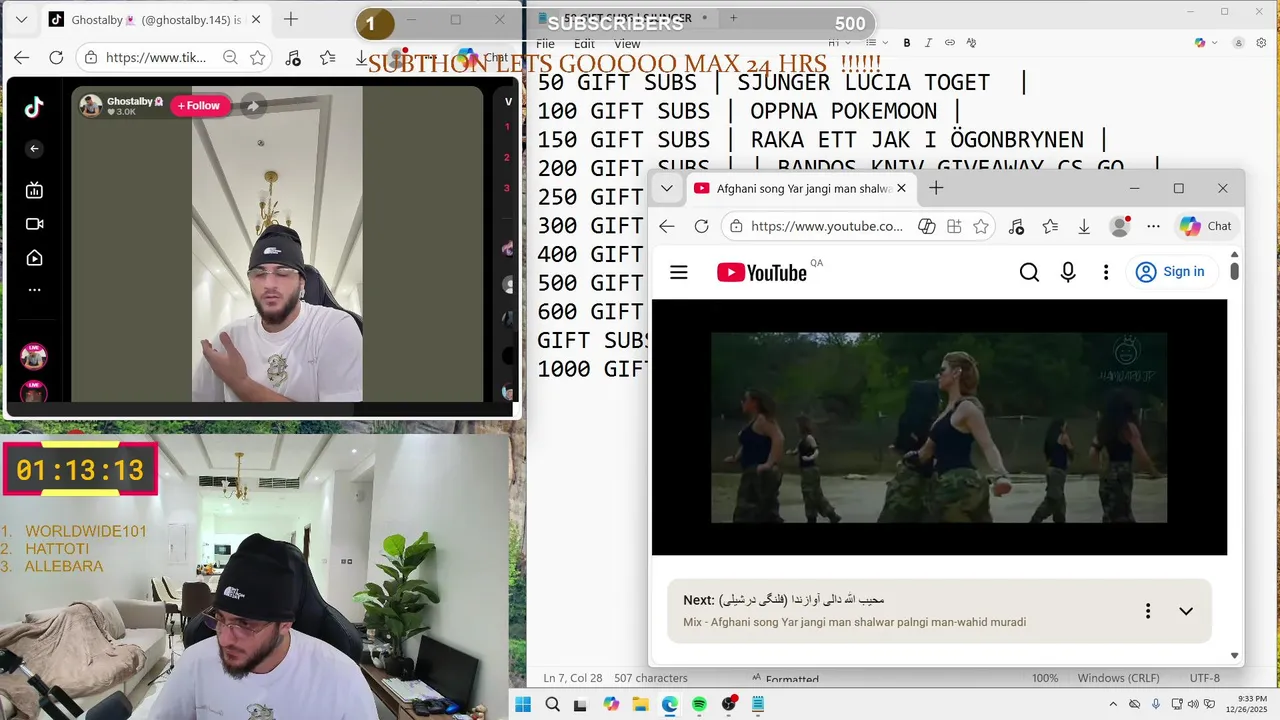Open Ghostalby's profile avatar on TikTok
Image resolution: width=1280 pixels, height=720 pixels.
click(x=91, y=106)
